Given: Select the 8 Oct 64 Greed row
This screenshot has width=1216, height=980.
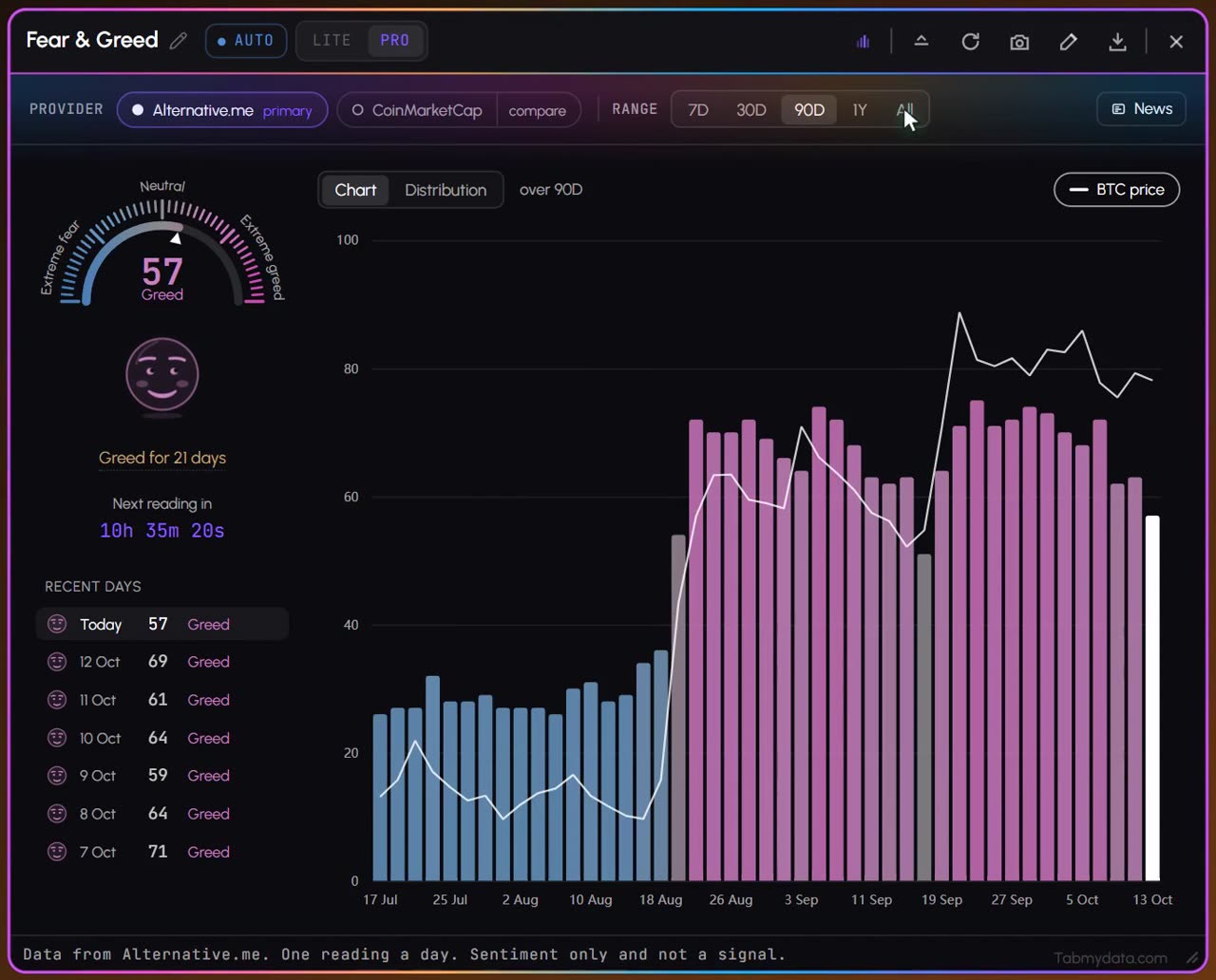Looking at the screenshot, I should (161, 814).
